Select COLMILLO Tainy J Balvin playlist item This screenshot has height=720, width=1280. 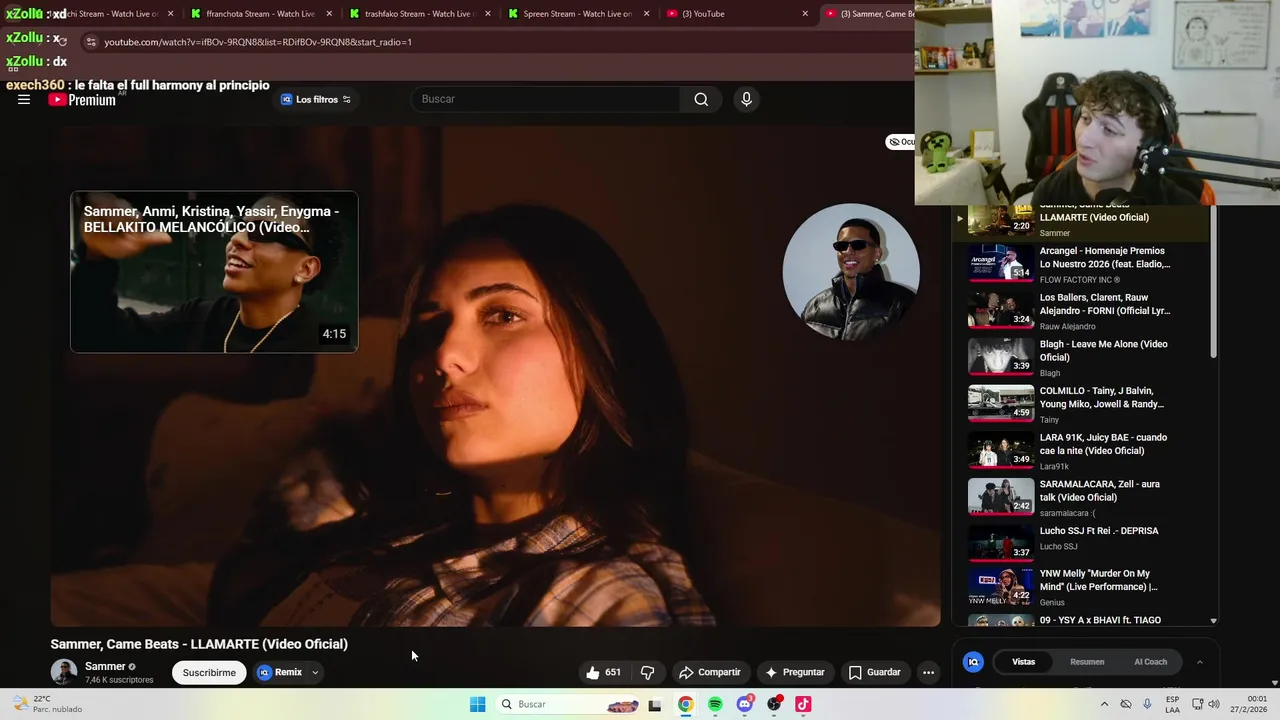coord(1088,404)
